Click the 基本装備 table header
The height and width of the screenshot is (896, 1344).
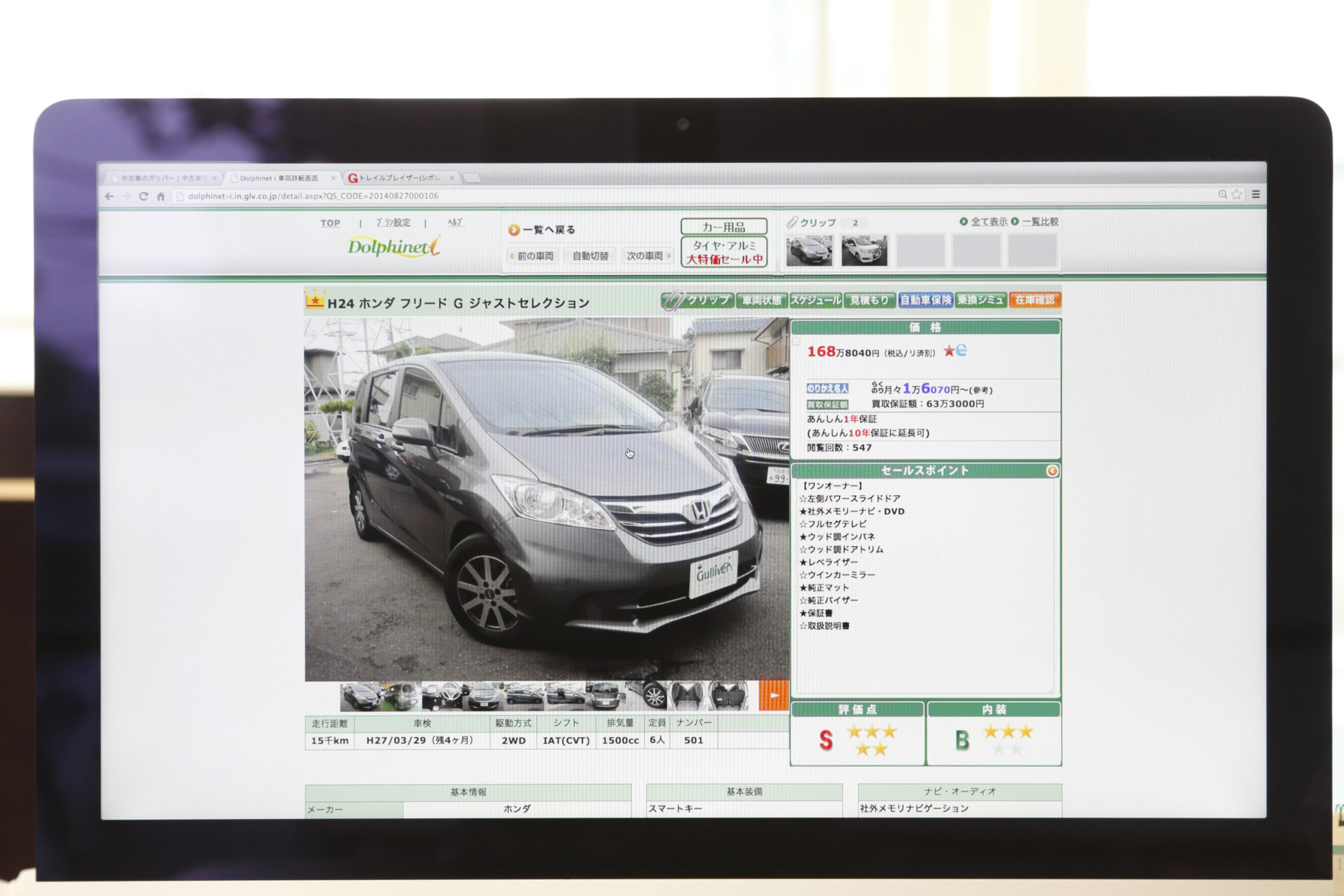[744, 792]
